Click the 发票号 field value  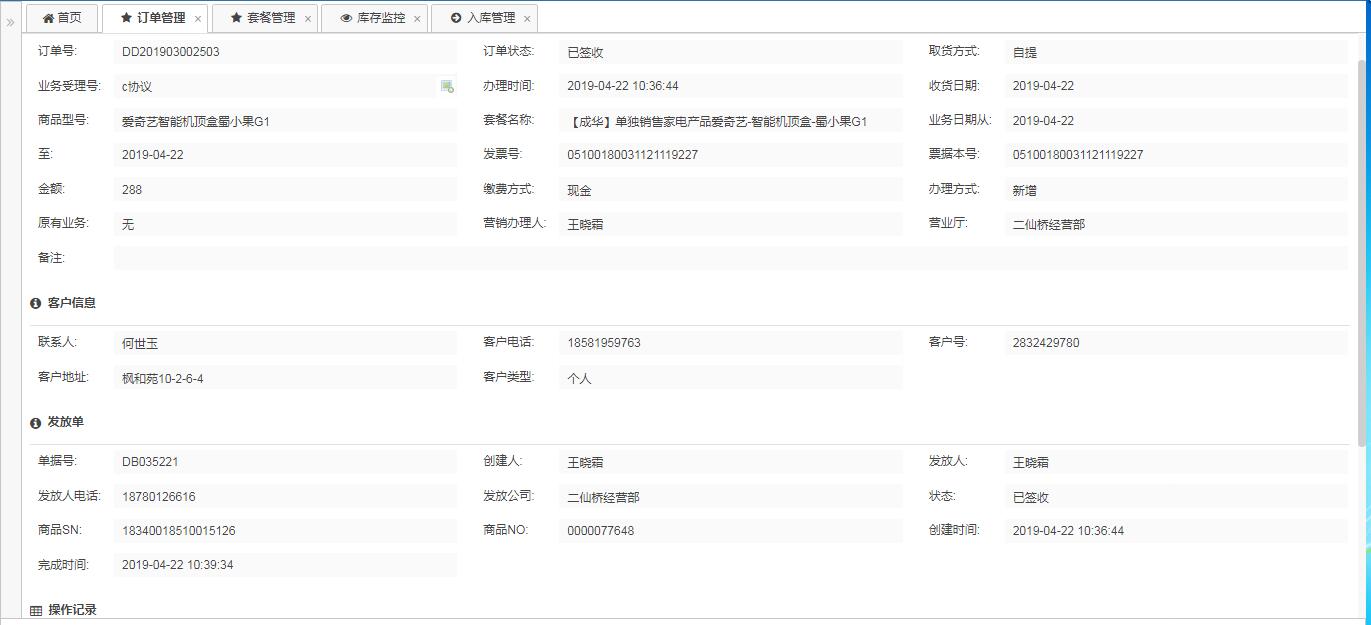click(x=632, y=155)
